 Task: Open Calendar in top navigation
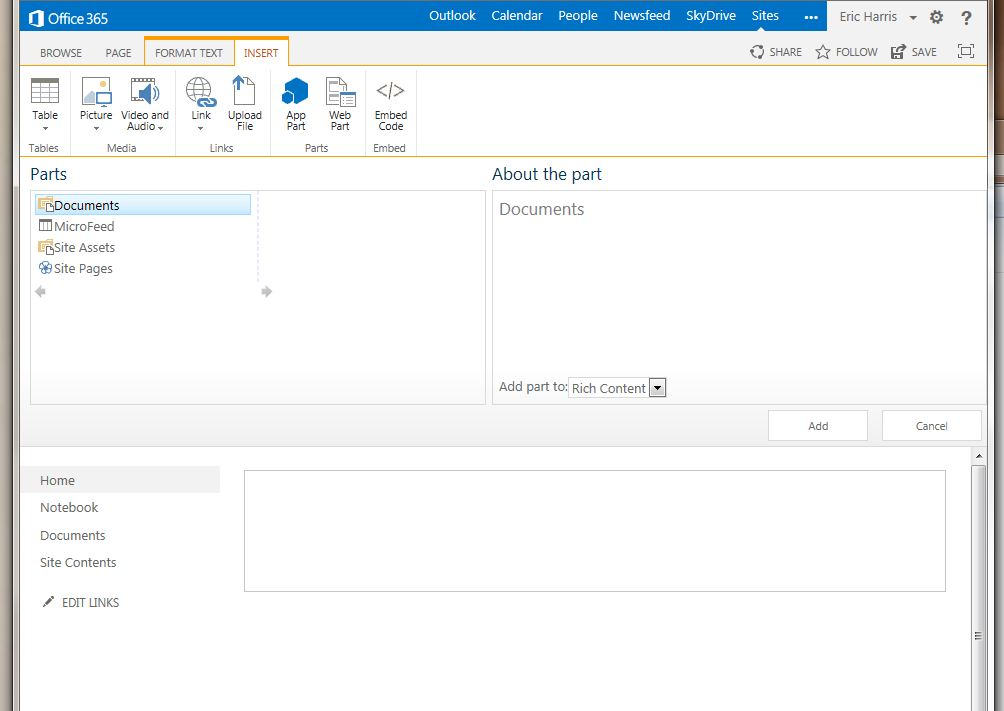(517, 16)
